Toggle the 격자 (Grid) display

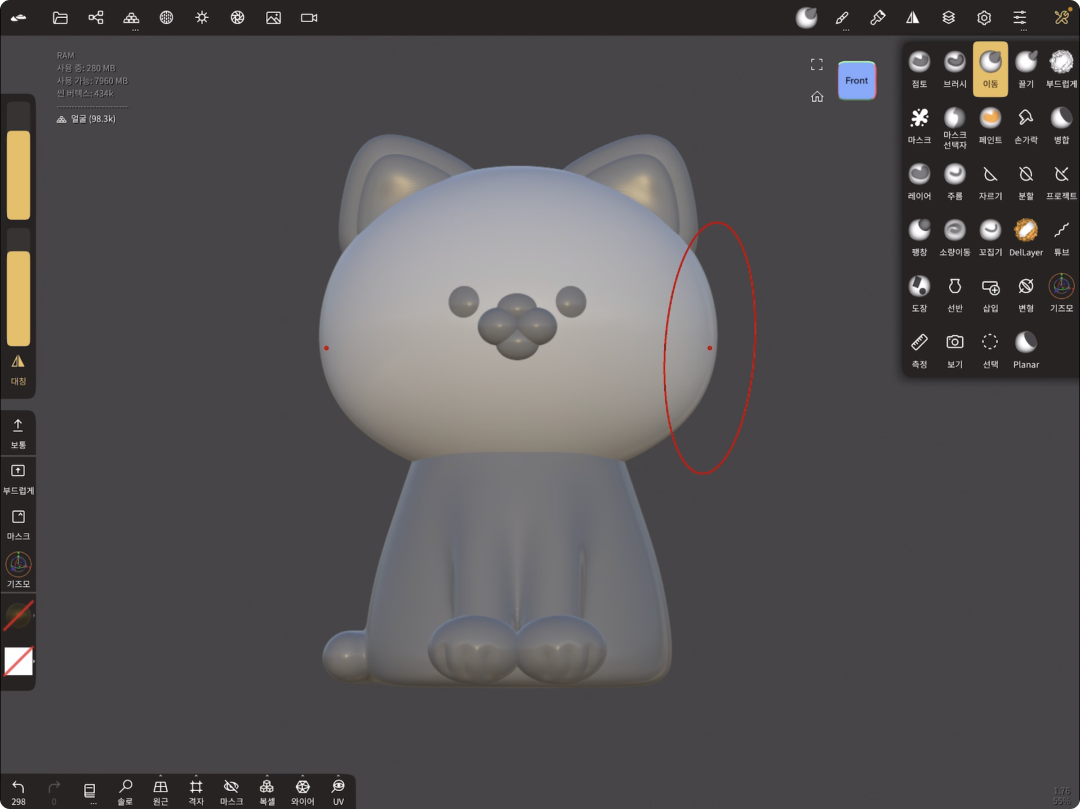(x=196, y=792)
